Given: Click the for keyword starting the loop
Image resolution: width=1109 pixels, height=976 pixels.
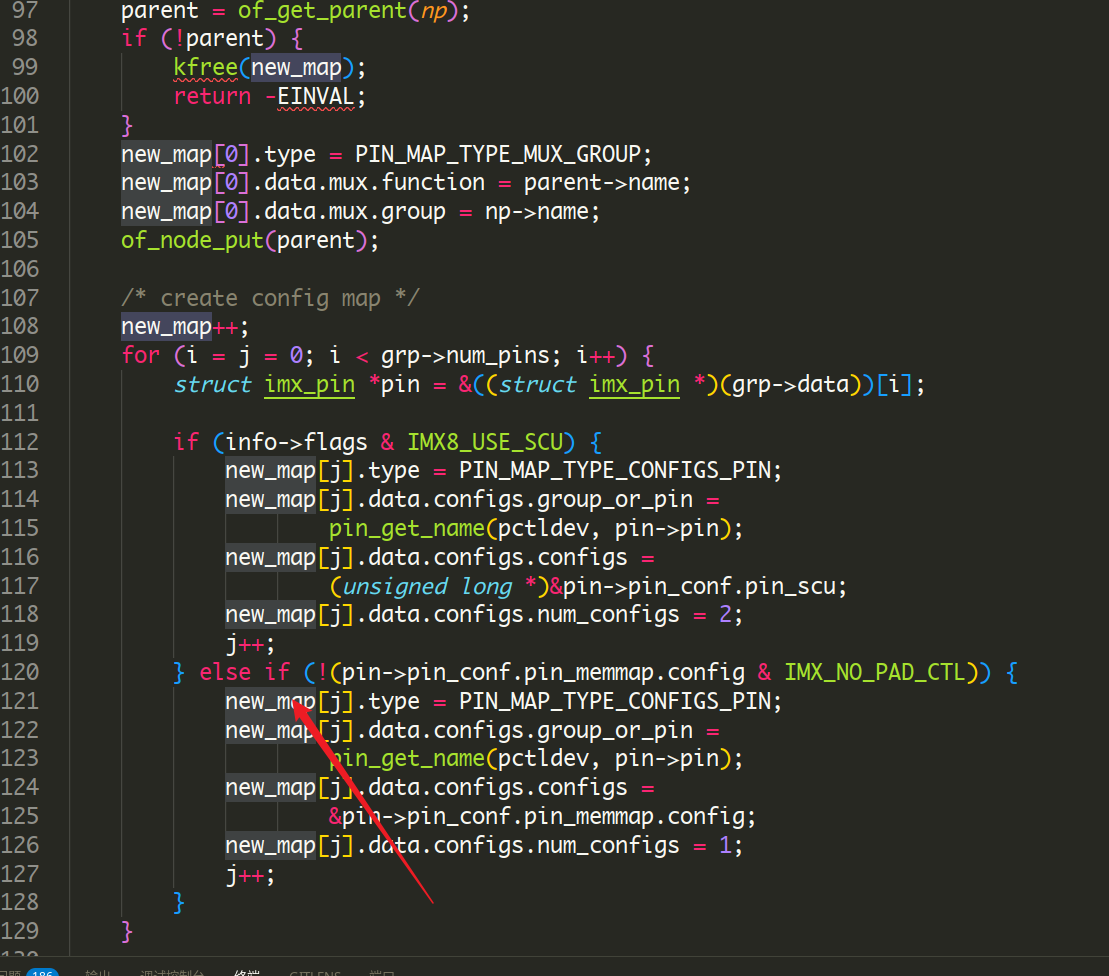Looking at the screenshot, I should [x=139, y=355].
